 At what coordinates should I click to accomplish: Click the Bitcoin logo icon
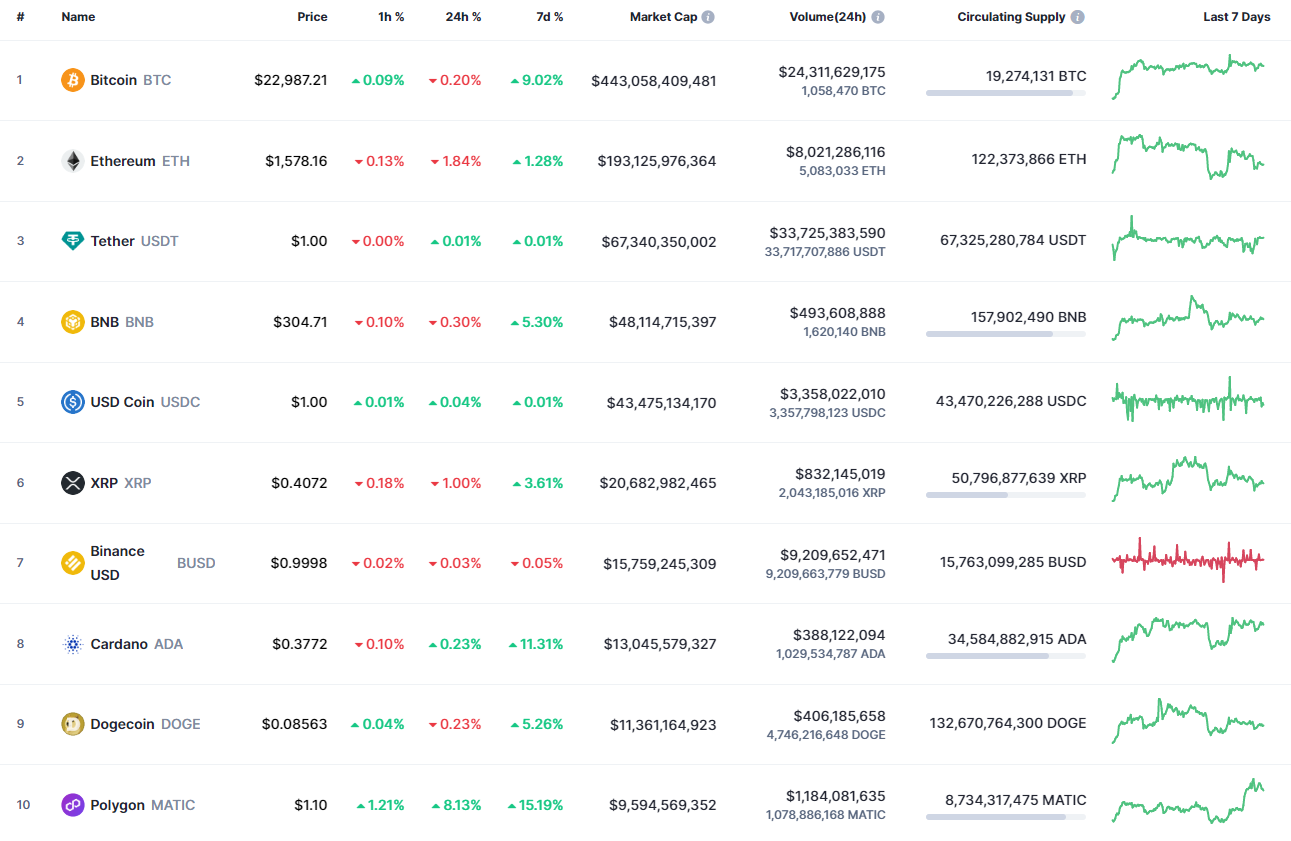(71, 80)
